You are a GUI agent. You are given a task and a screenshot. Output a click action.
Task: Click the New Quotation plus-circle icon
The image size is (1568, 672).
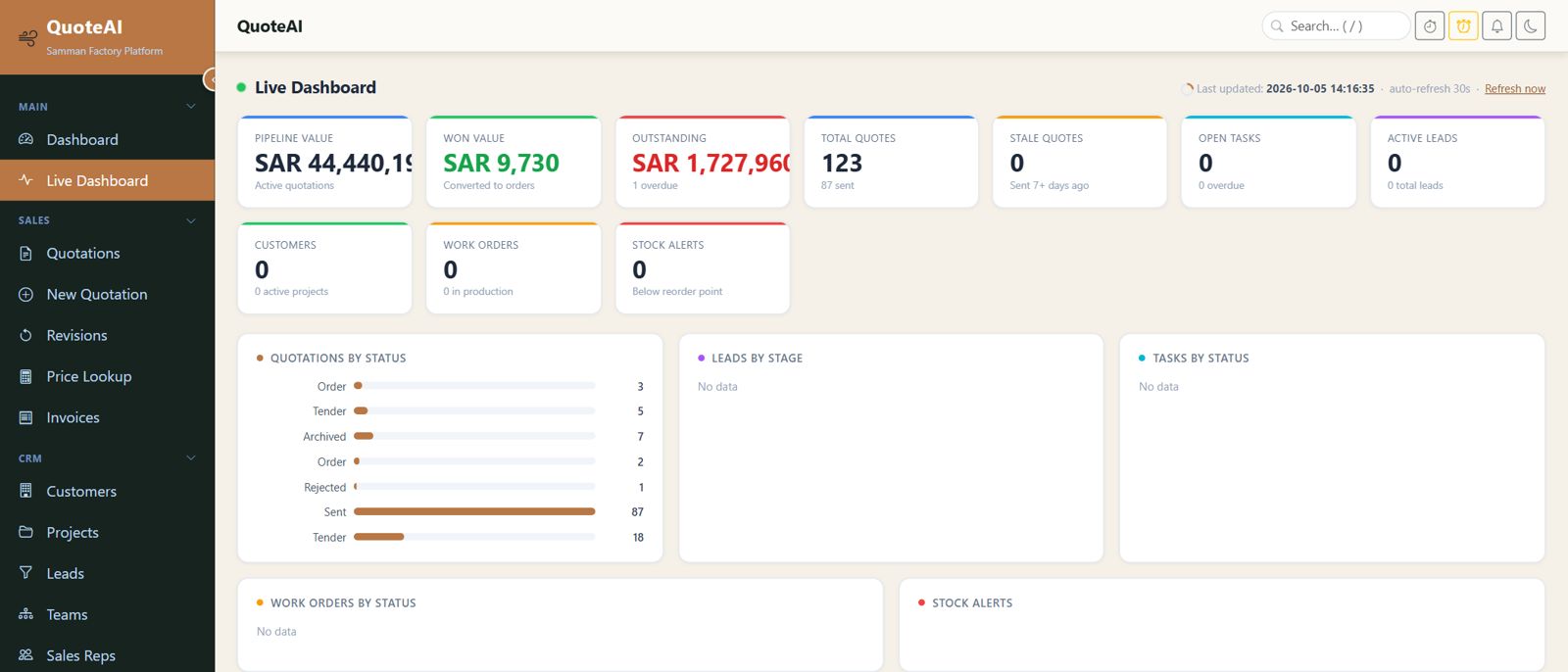click(x=26, y=294)
